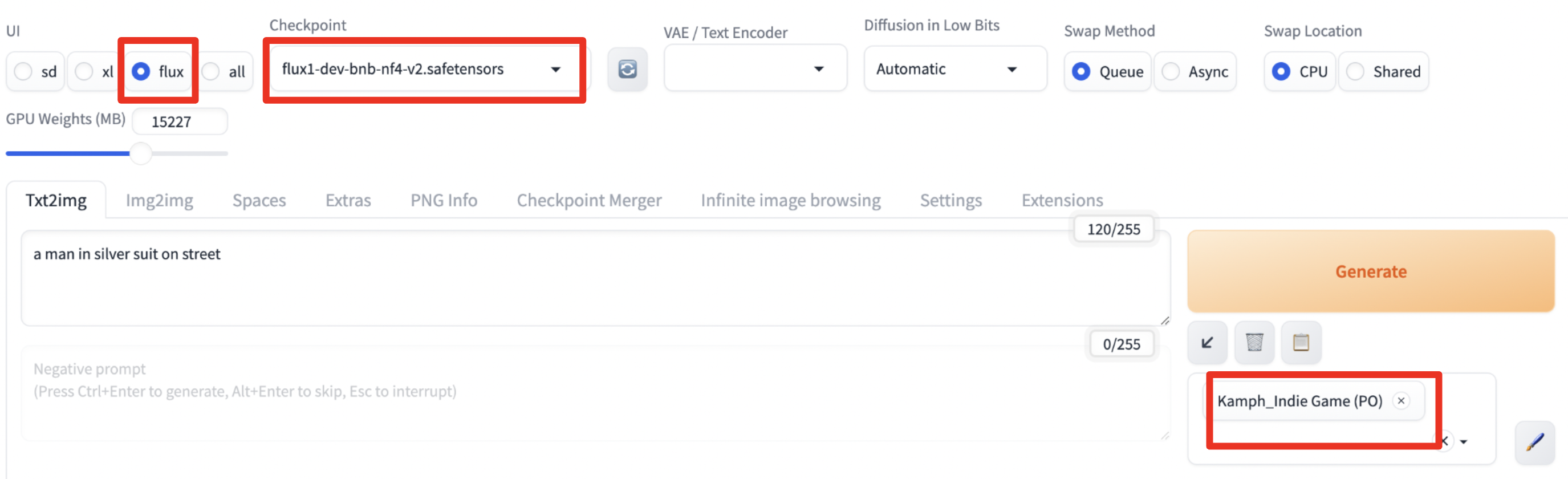Viewport: 1568px width, 479px height.
Task: Click the arrow icon to read last prompt
Action: tap(1207, 343)
